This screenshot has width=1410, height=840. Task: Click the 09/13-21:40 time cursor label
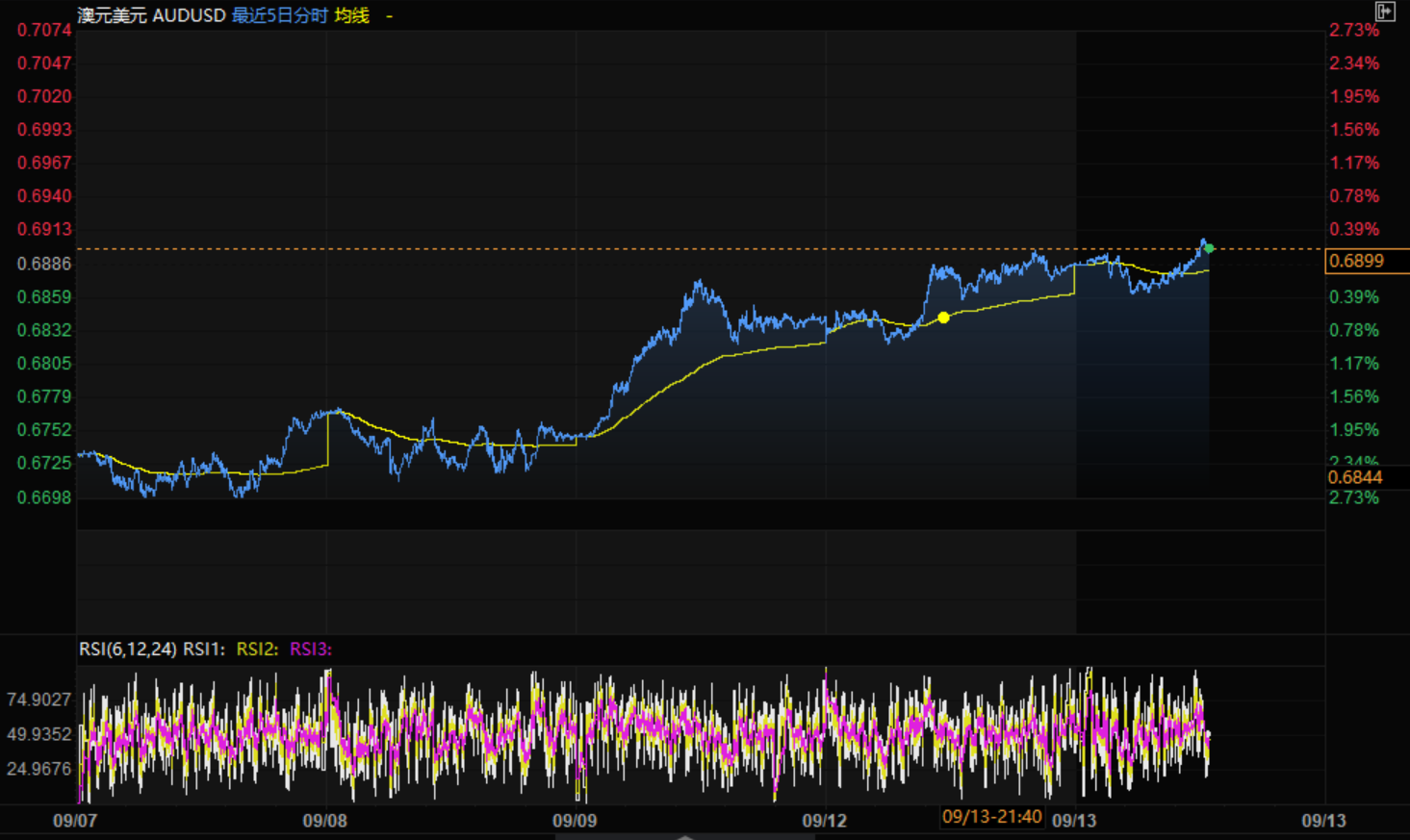992,817
